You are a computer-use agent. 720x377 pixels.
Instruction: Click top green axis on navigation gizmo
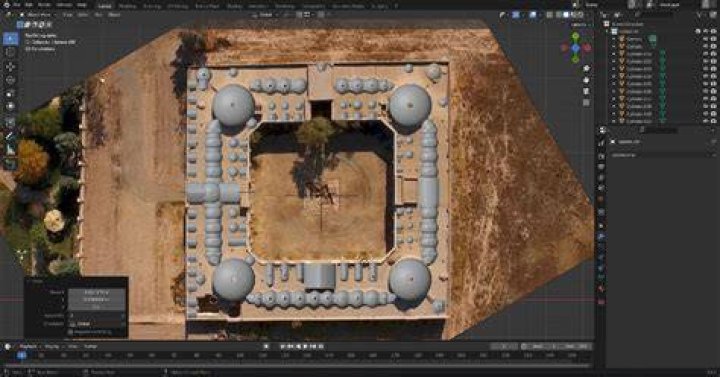pos(575,36)
